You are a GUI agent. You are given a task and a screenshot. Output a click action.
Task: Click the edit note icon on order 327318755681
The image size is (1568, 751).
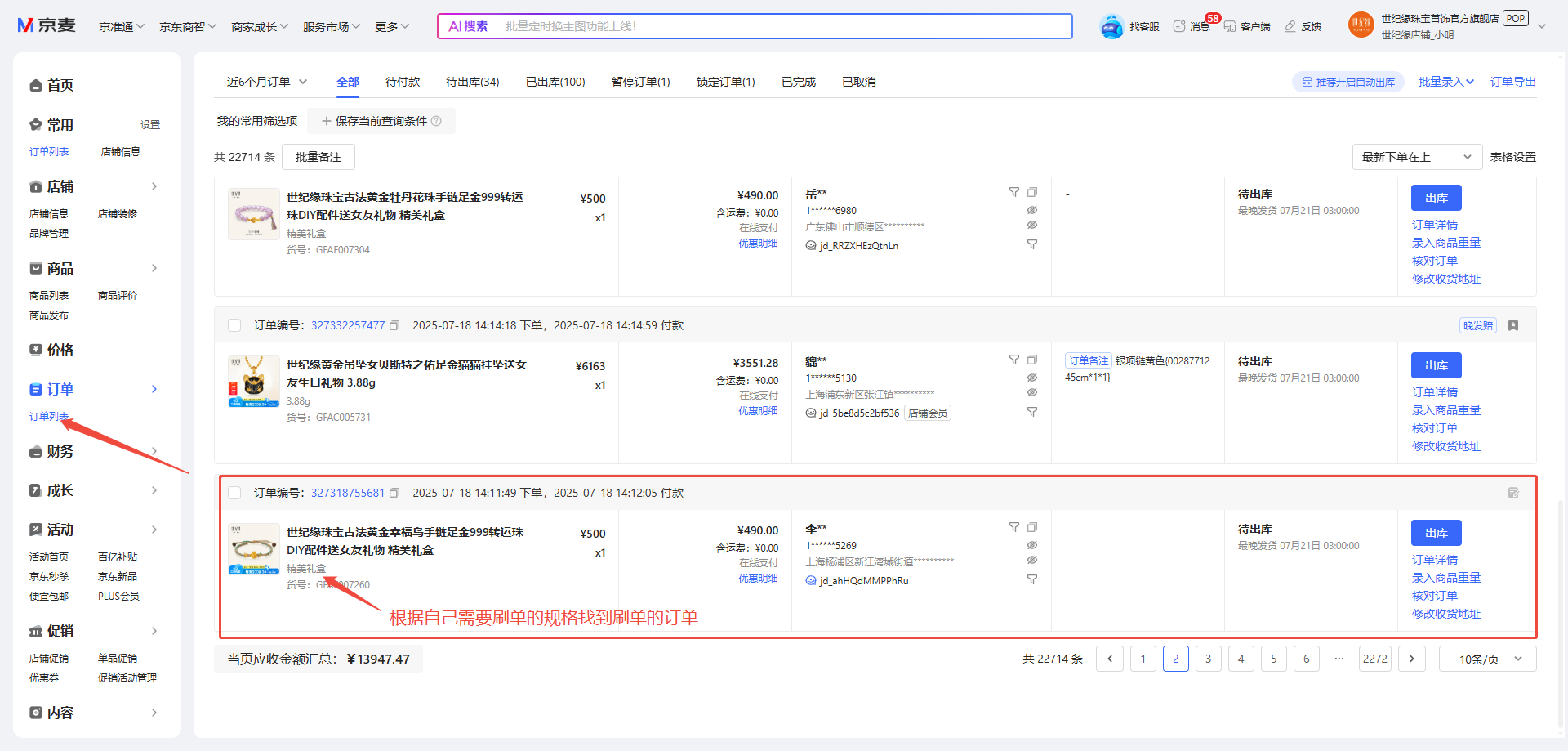[x=1513, y=493]
